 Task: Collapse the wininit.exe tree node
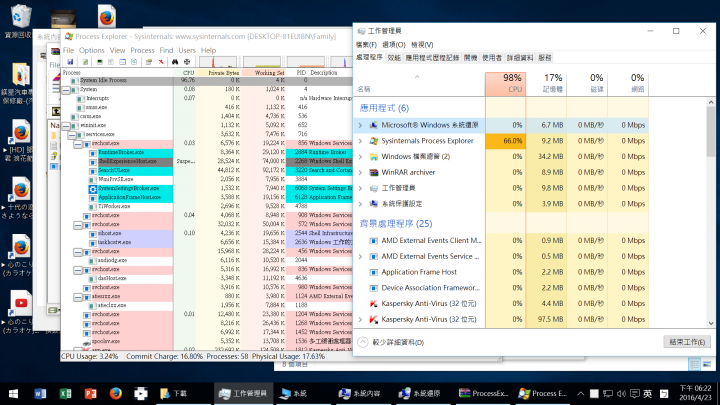click(x=66, y=125)
